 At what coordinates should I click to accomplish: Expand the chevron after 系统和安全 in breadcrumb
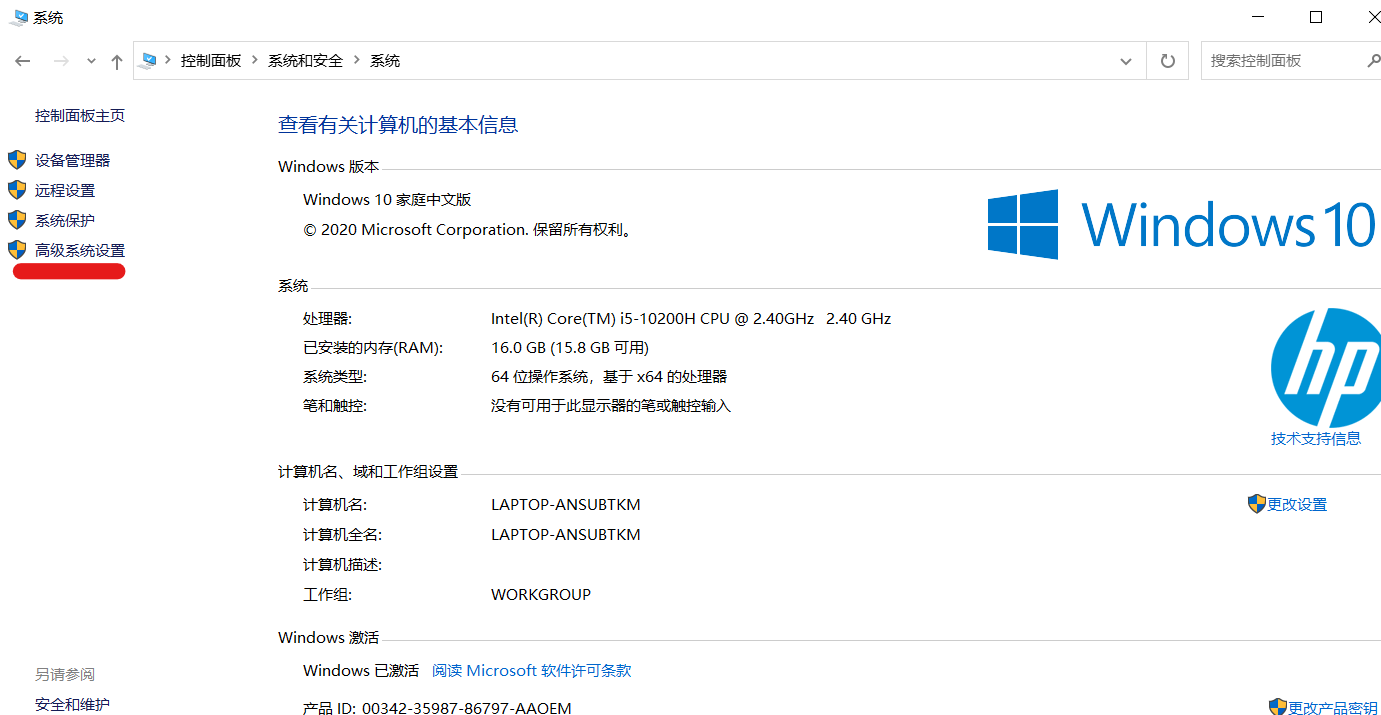356,61
